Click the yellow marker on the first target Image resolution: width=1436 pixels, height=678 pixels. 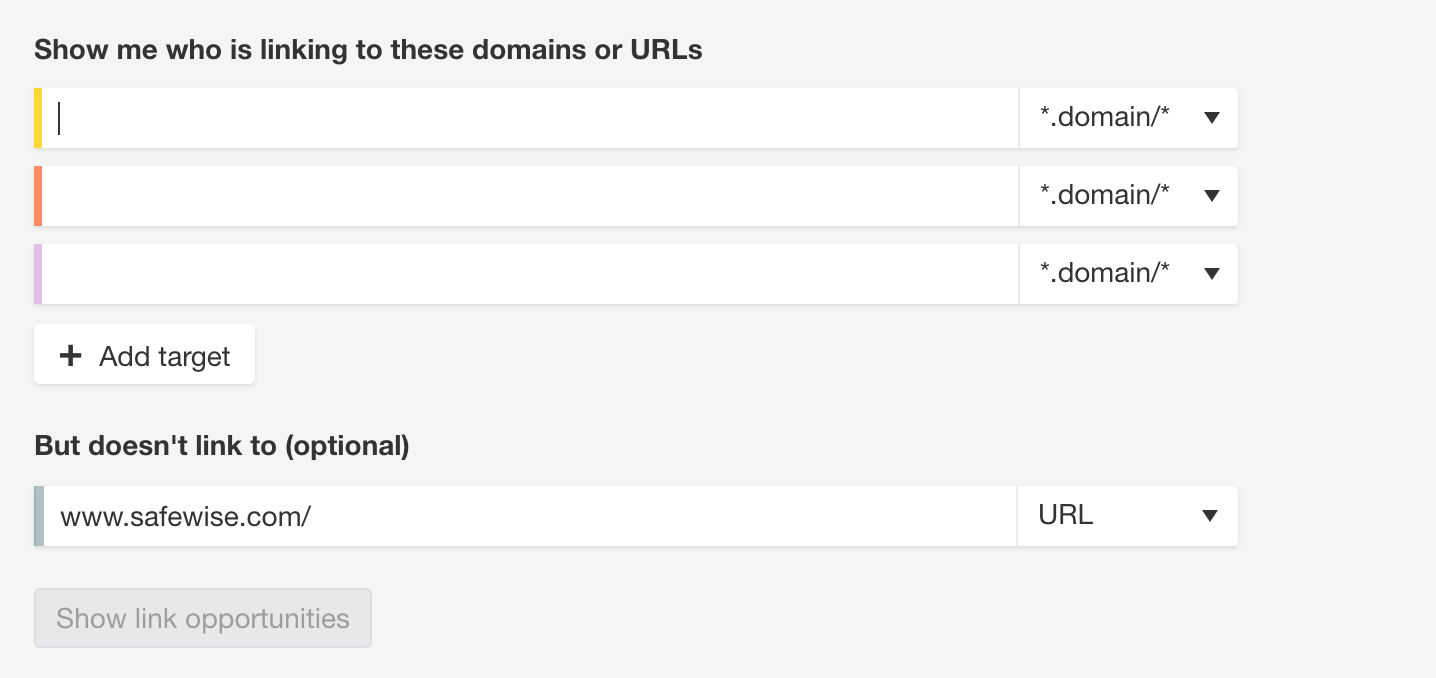tap(38, 118)
